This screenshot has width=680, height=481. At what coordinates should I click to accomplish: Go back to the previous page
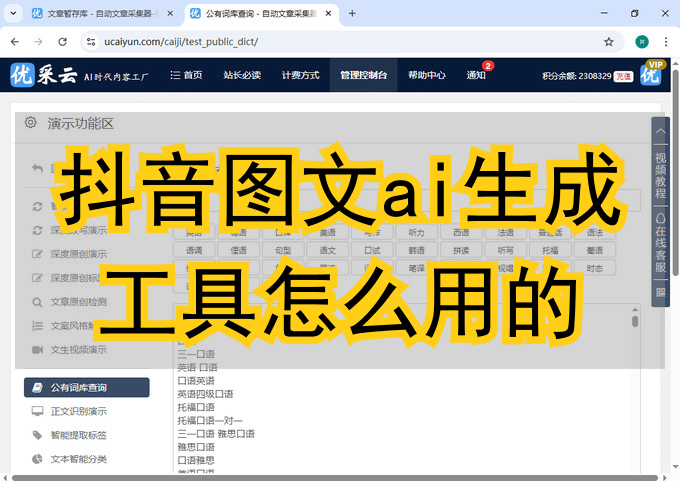click(14, 42)
